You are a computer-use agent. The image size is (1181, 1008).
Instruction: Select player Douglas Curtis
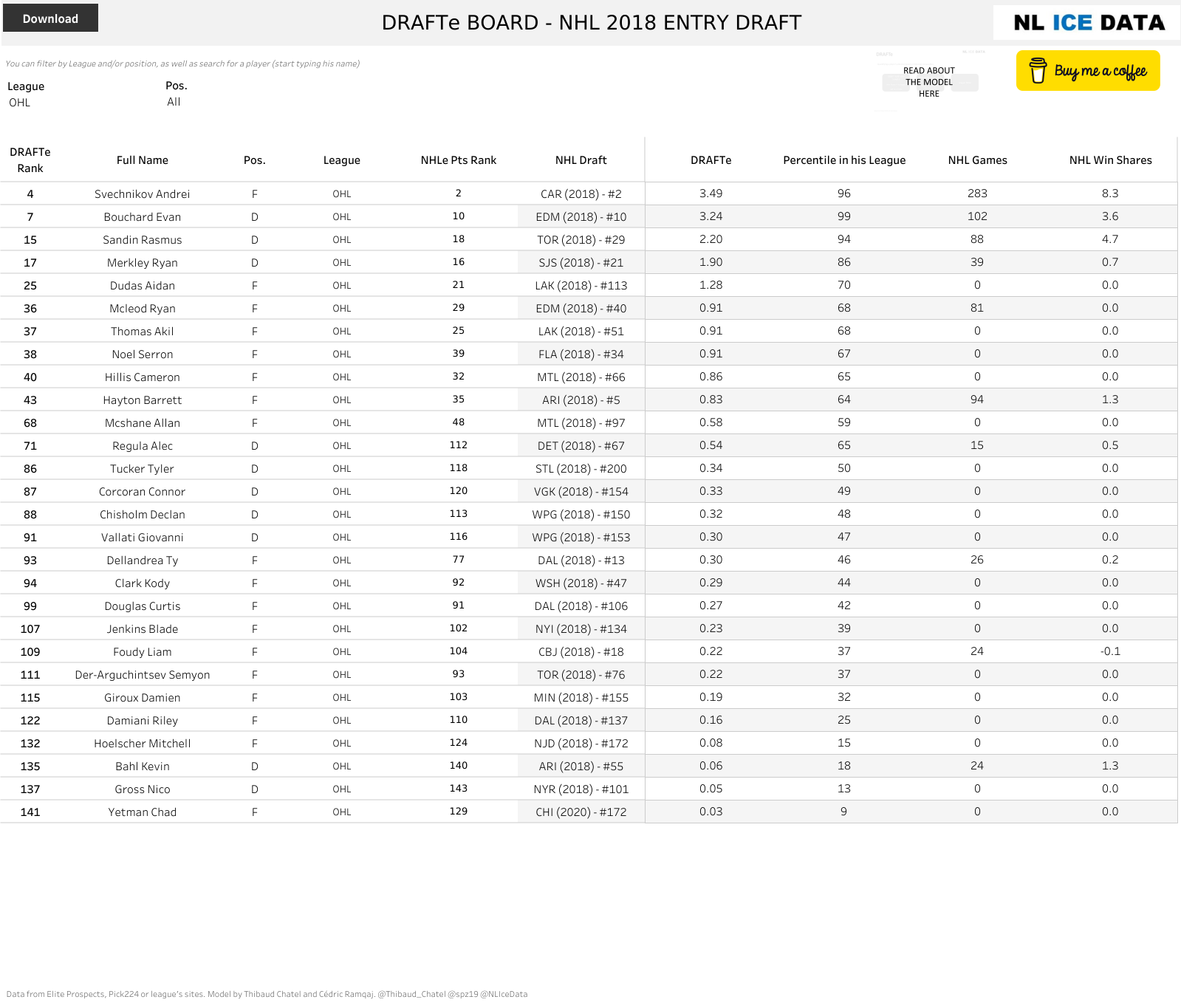click(143, 606)
